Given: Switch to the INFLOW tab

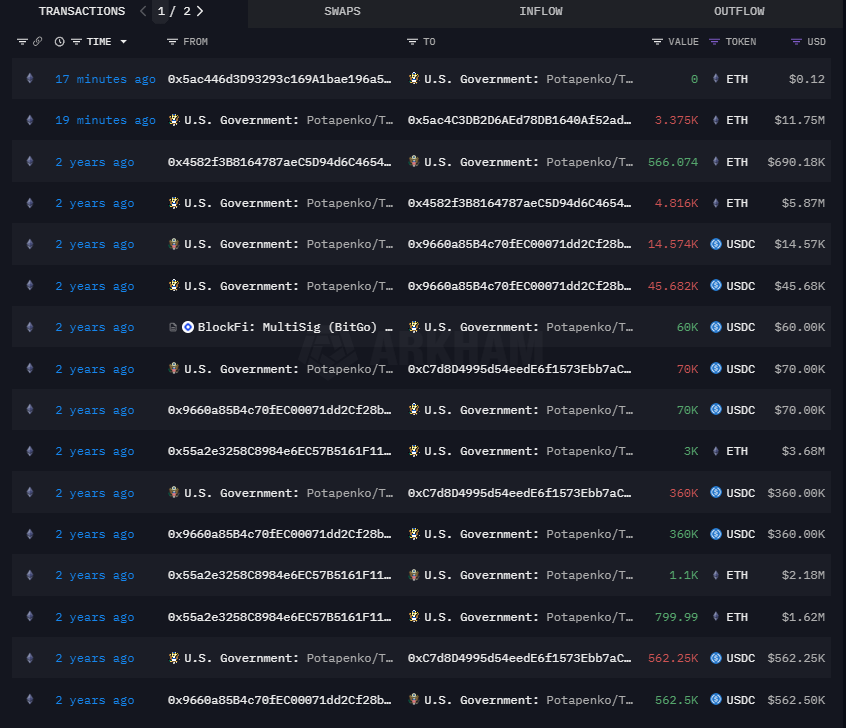Looking at the screenshot, I should 540,12.
